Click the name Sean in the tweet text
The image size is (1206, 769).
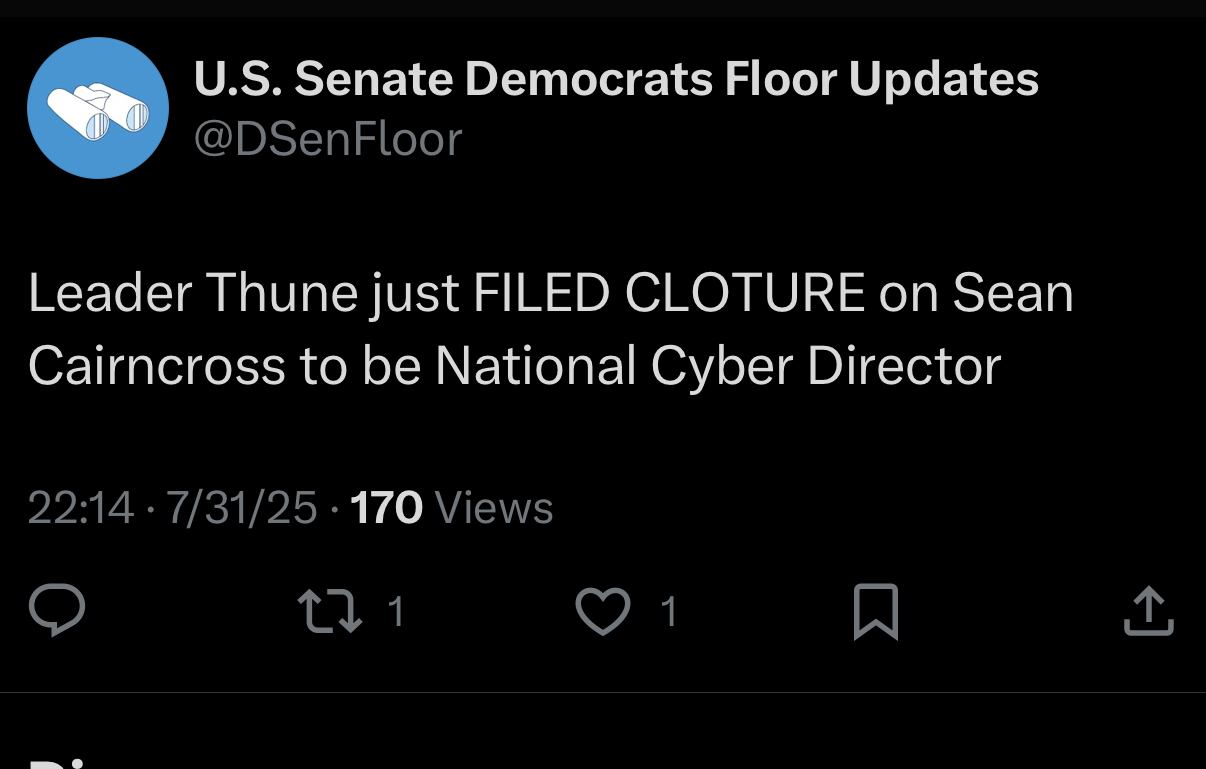click(x=1012, y=294)
